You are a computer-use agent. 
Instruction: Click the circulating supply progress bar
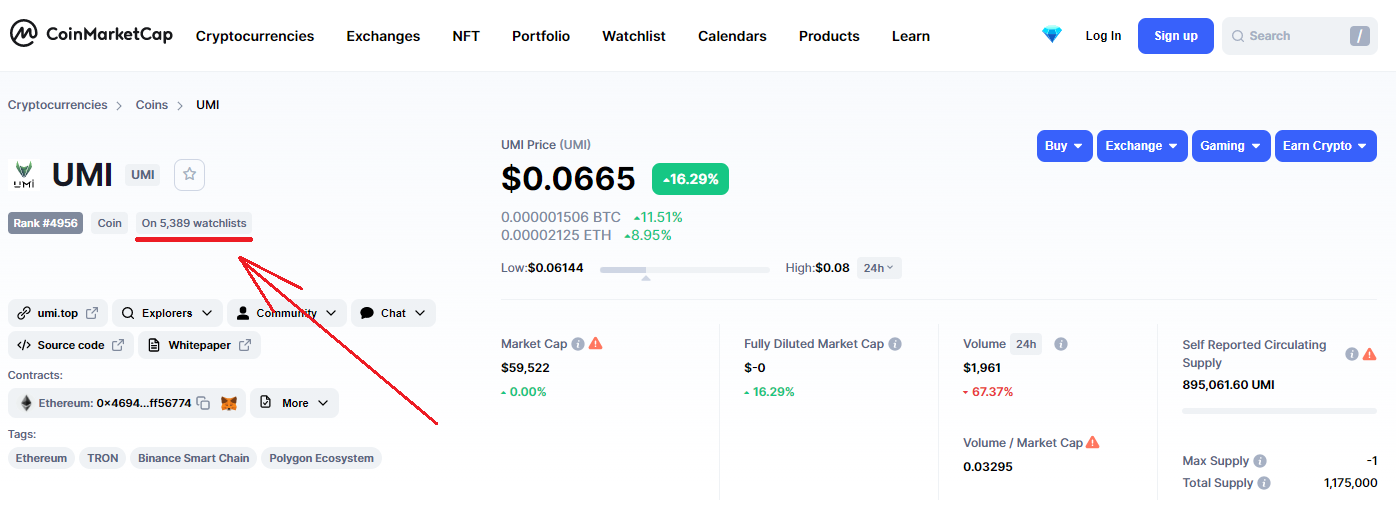point(1279,411)
